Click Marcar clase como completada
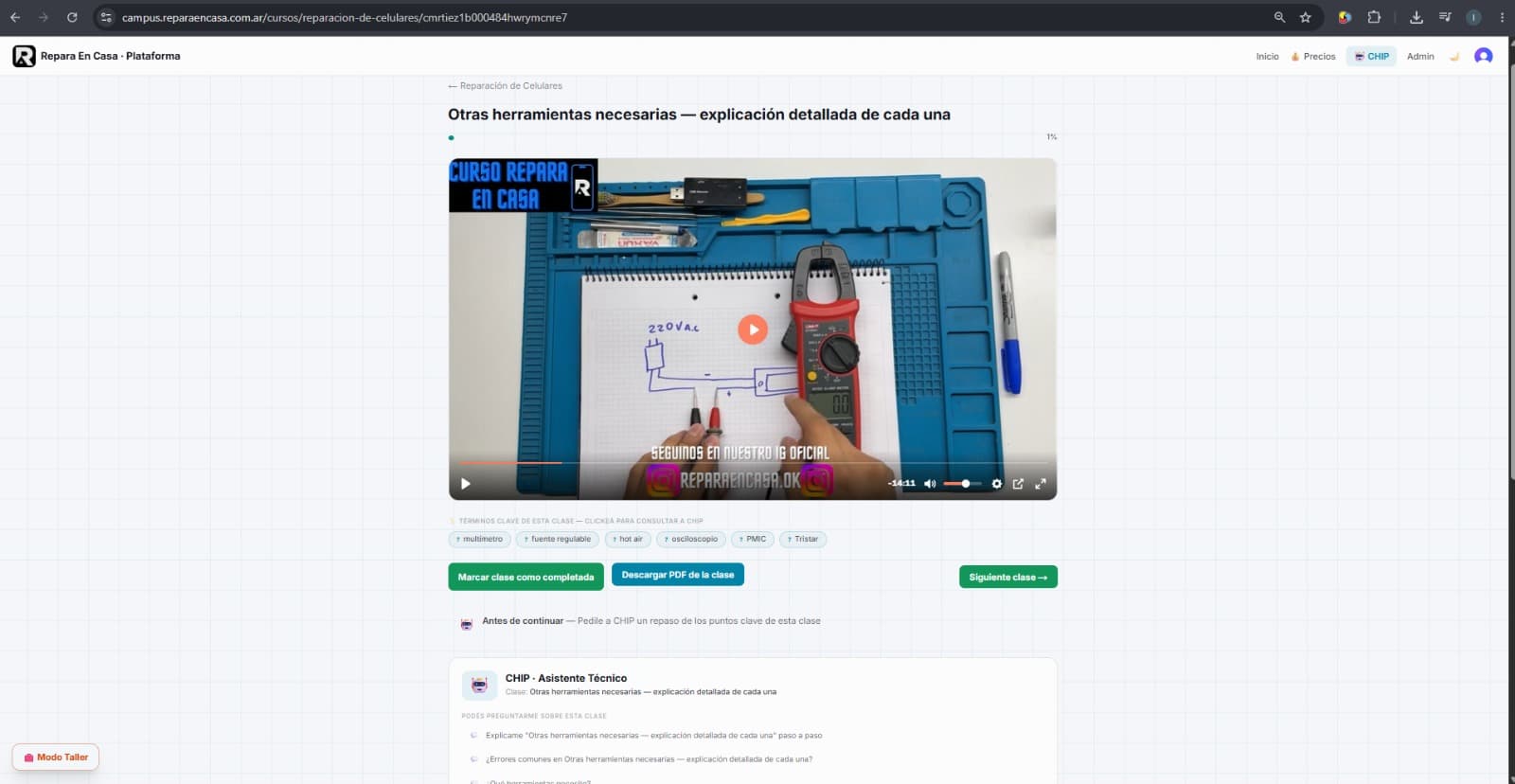Viewport: 1515px width, 784px height. [x=526, y=577]
